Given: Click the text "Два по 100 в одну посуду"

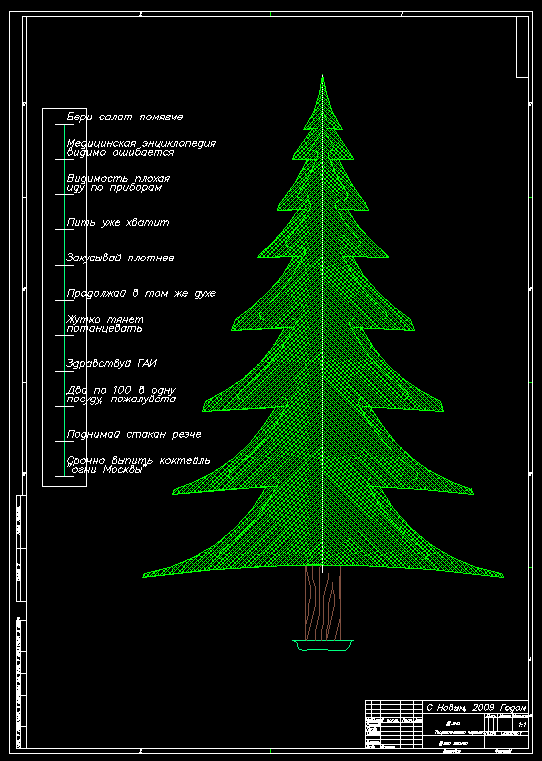Looking at the screenshot, I should click(121, 395).
